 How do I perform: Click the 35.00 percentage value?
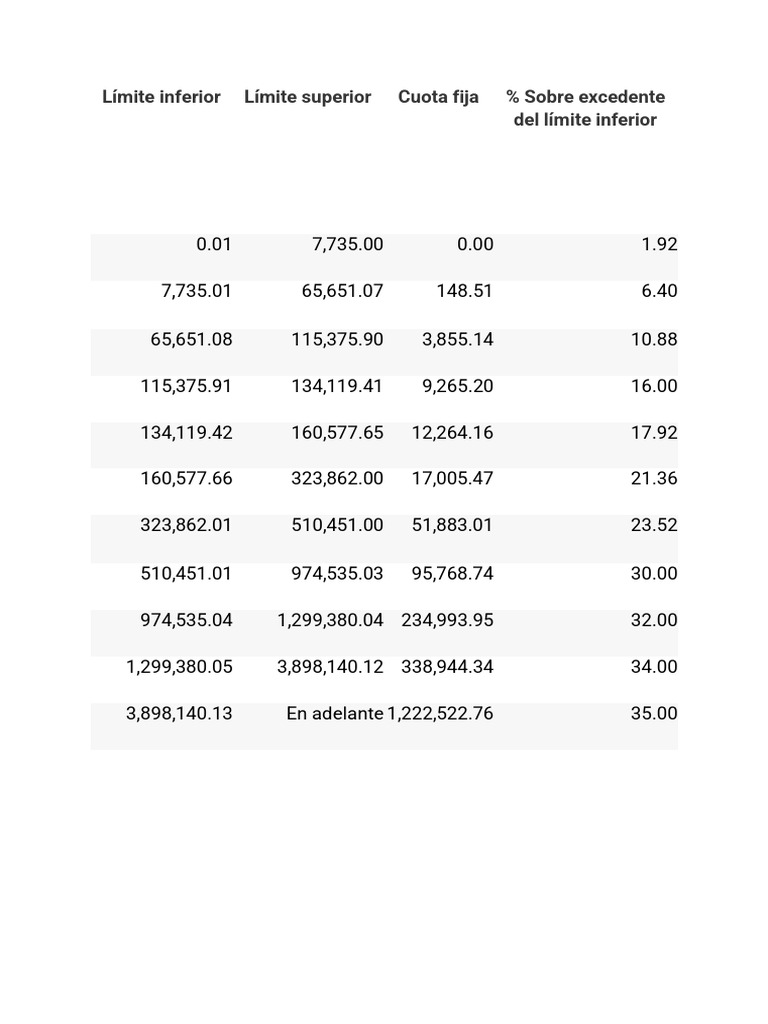tap(654, 713)
